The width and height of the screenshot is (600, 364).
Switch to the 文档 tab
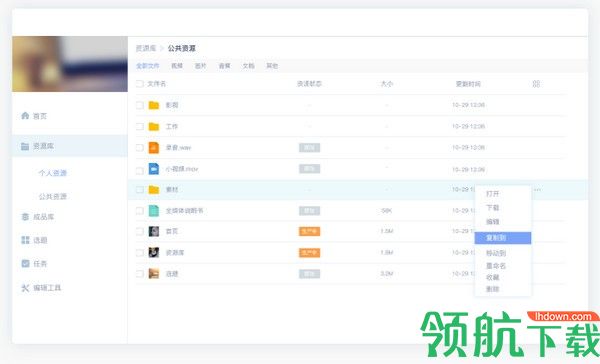tap(248, 66)
